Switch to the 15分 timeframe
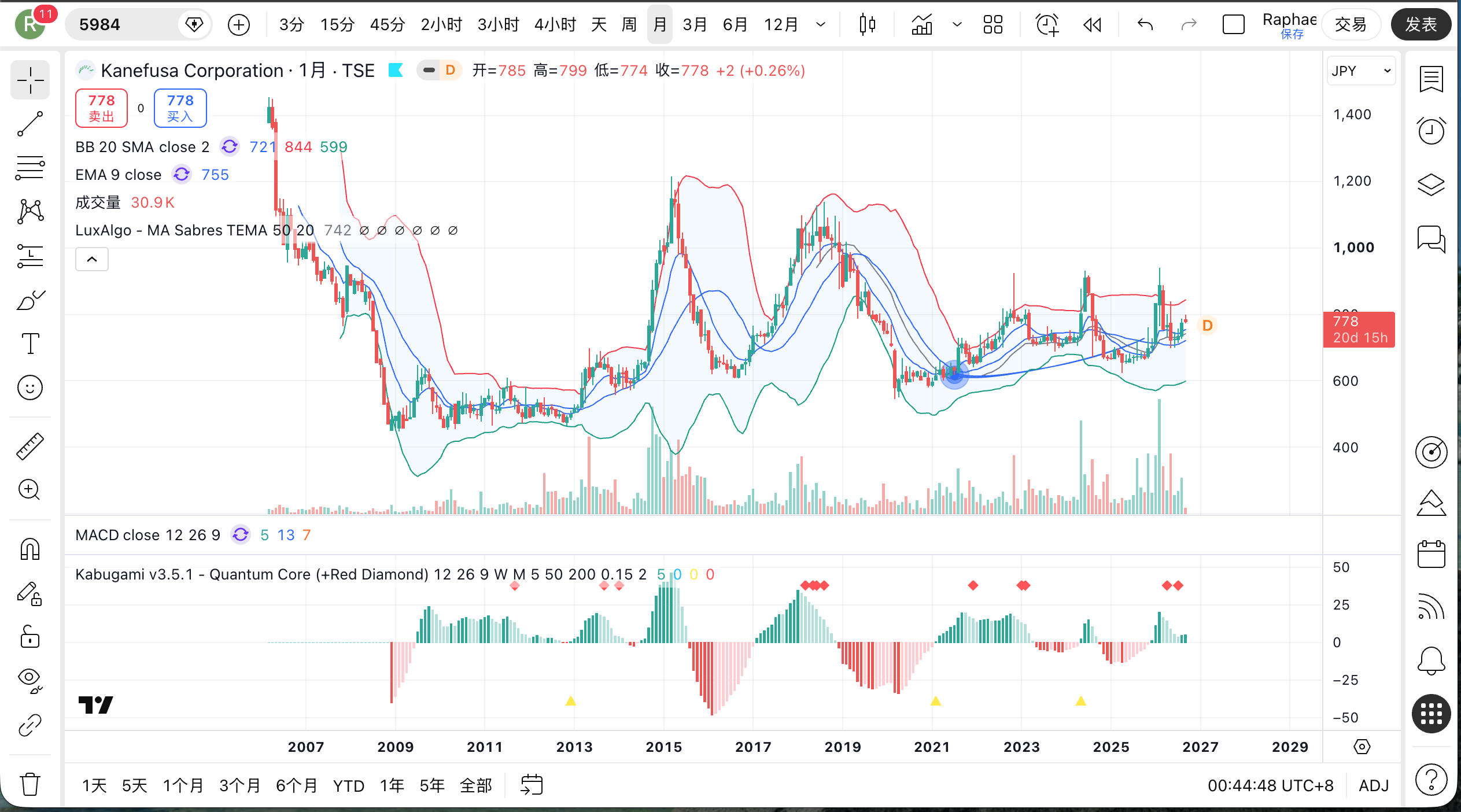Viewport: 1461px width, 812px height. [337, 24]
